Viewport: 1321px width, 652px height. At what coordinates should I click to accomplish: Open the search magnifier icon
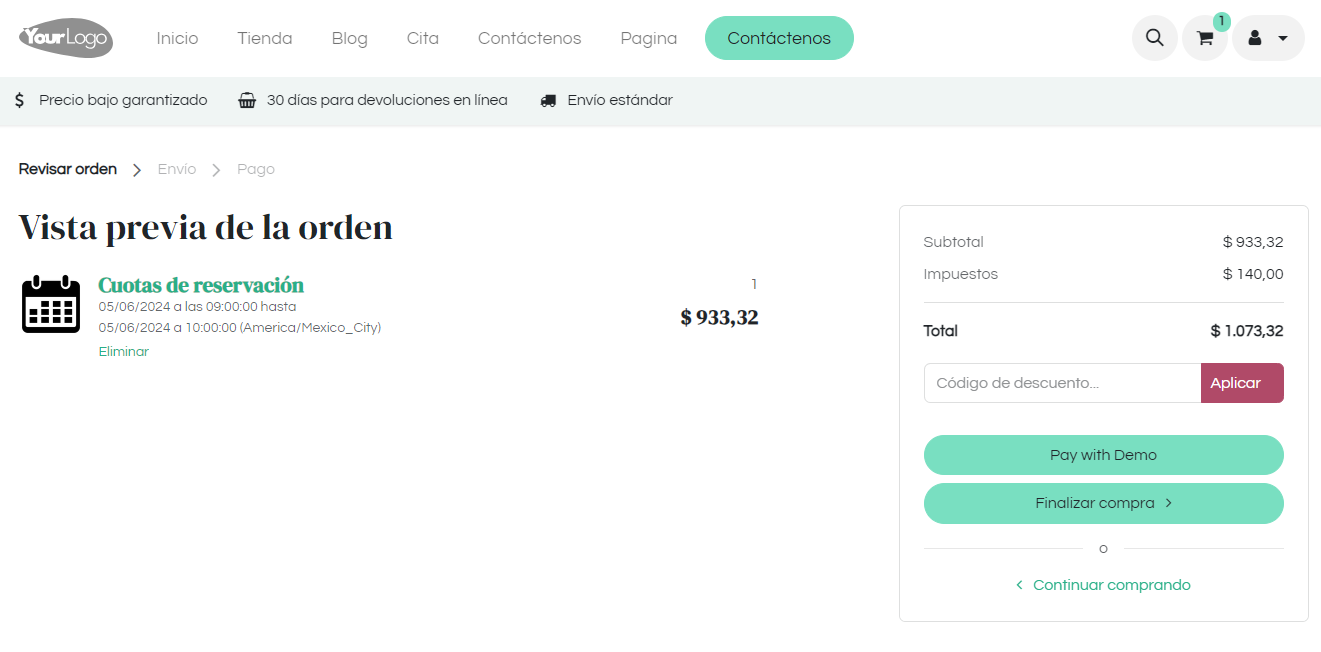coord(1154,38)
